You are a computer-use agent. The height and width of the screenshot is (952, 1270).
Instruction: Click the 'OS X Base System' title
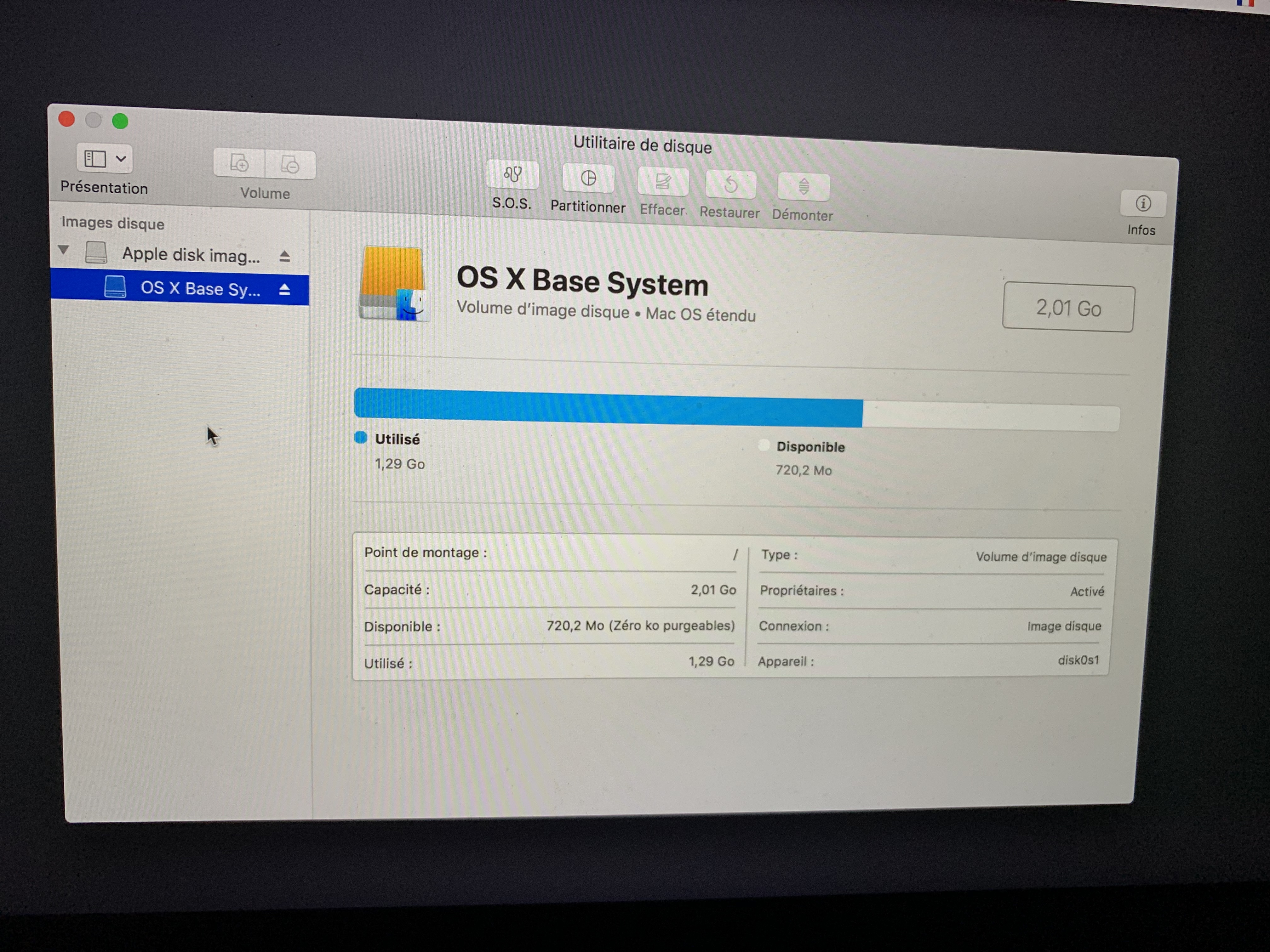[582, 281]
